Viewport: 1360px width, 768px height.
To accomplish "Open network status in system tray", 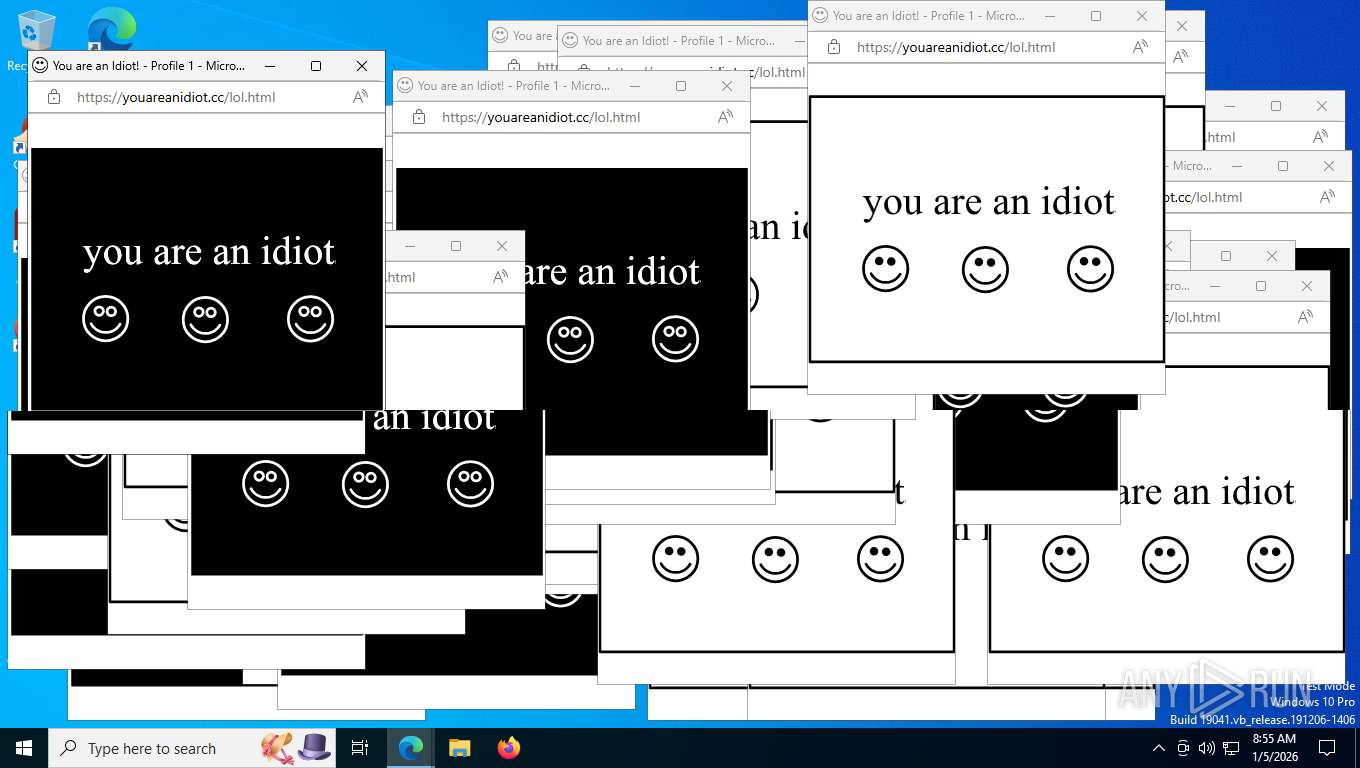I will (1231, 748).
